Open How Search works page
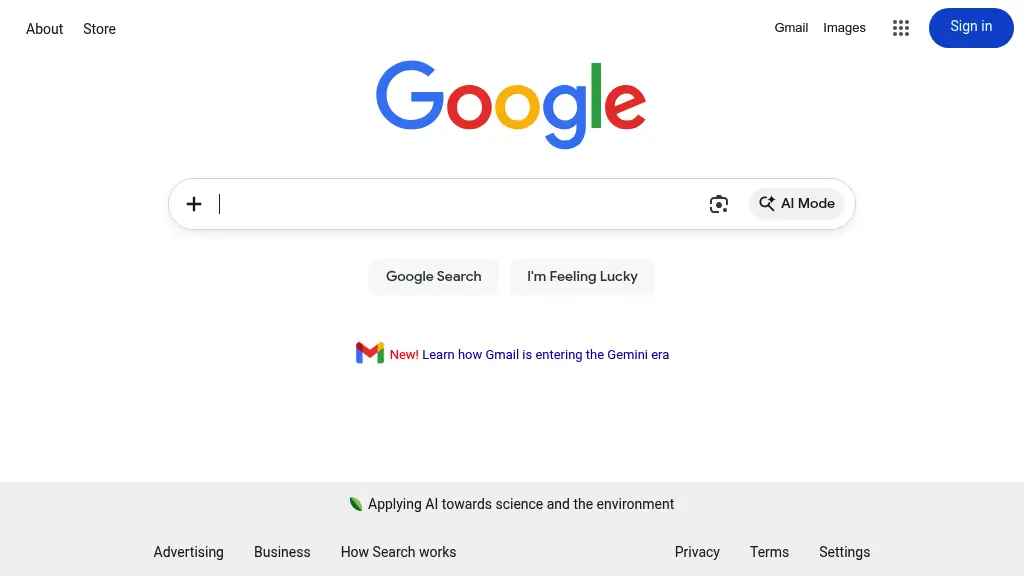 point(398,552)
